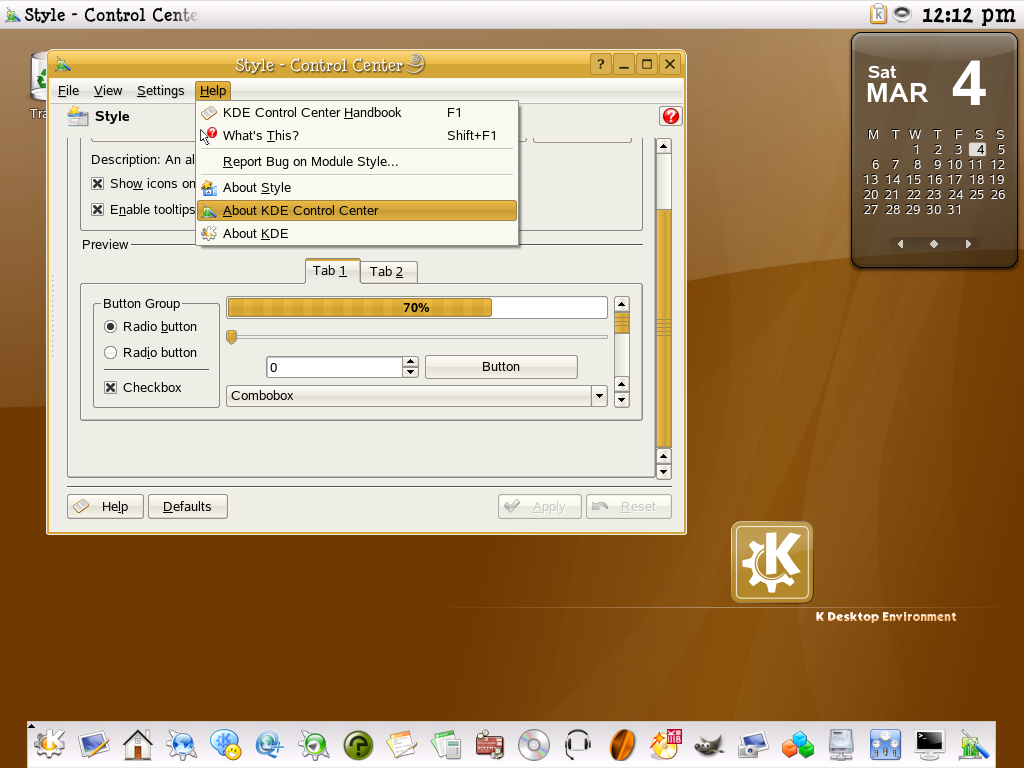This screenshot has height=768, width=1024.
Task: Click the red What's This help icon in Style header
Action: [x=671, y=116]
